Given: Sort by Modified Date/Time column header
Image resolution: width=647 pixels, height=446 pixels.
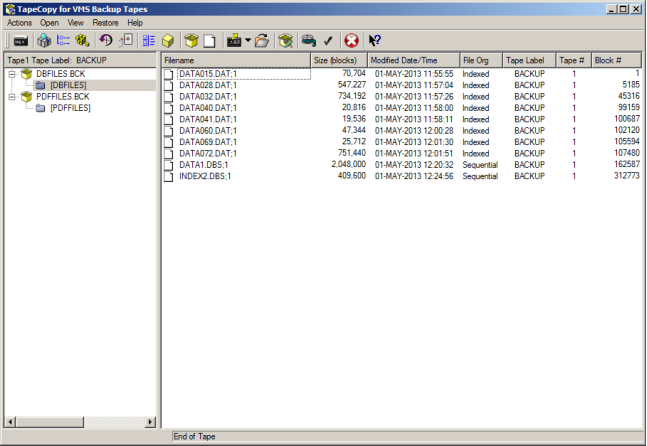Looking at the screenshot, I should pyautogui.click(x=413, y=60).
